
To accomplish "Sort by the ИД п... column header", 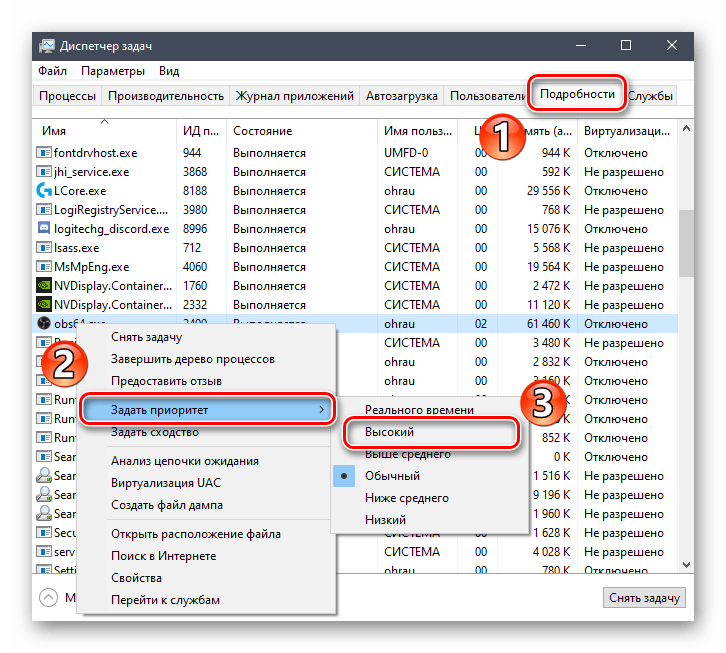I will [201, 131].
